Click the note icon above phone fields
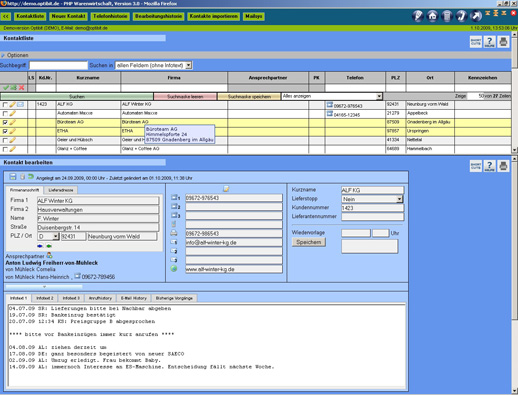Screen dimensions: 518x395 pyautogui.click(x=226, y=189)
